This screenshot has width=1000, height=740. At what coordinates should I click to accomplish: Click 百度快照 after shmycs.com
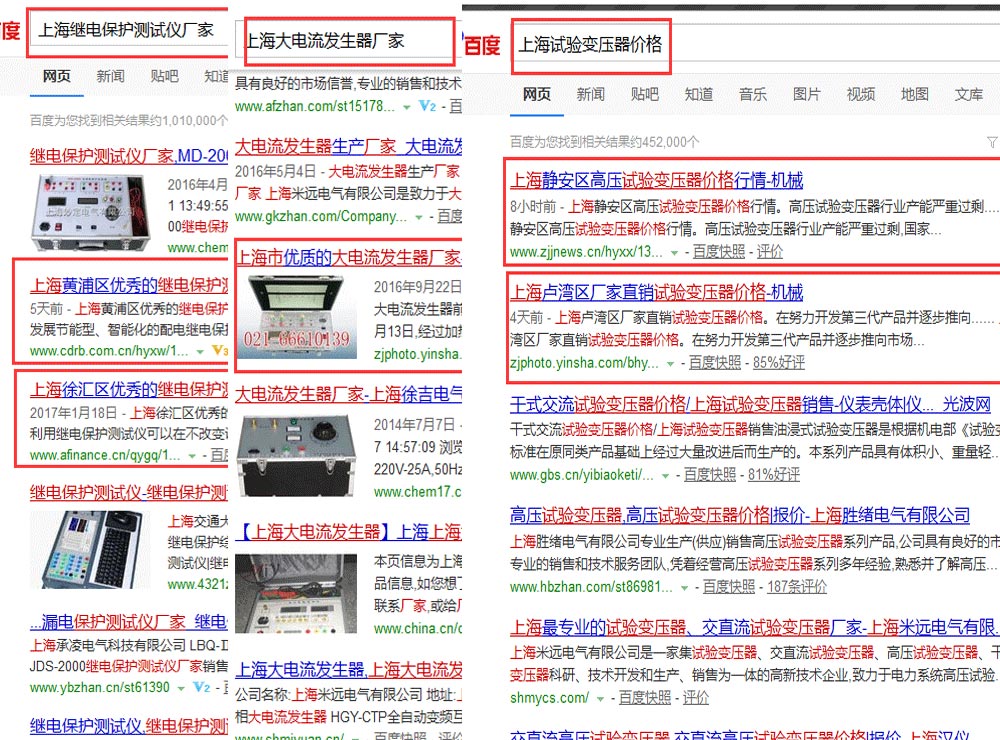click(645, 698)
